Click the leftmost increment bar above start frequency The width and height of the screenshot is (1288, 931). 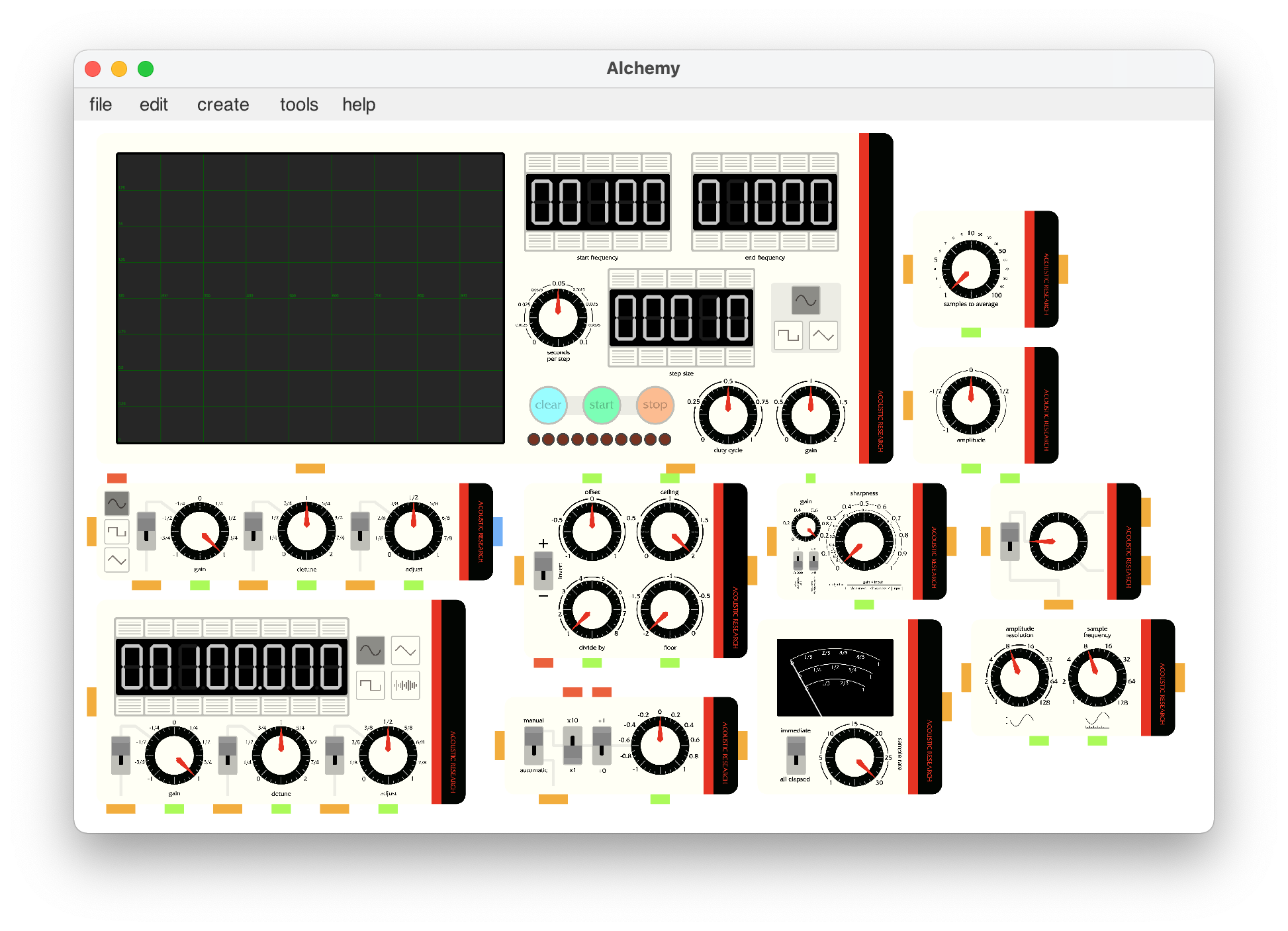pyautogui.click(x=539, y=163)
